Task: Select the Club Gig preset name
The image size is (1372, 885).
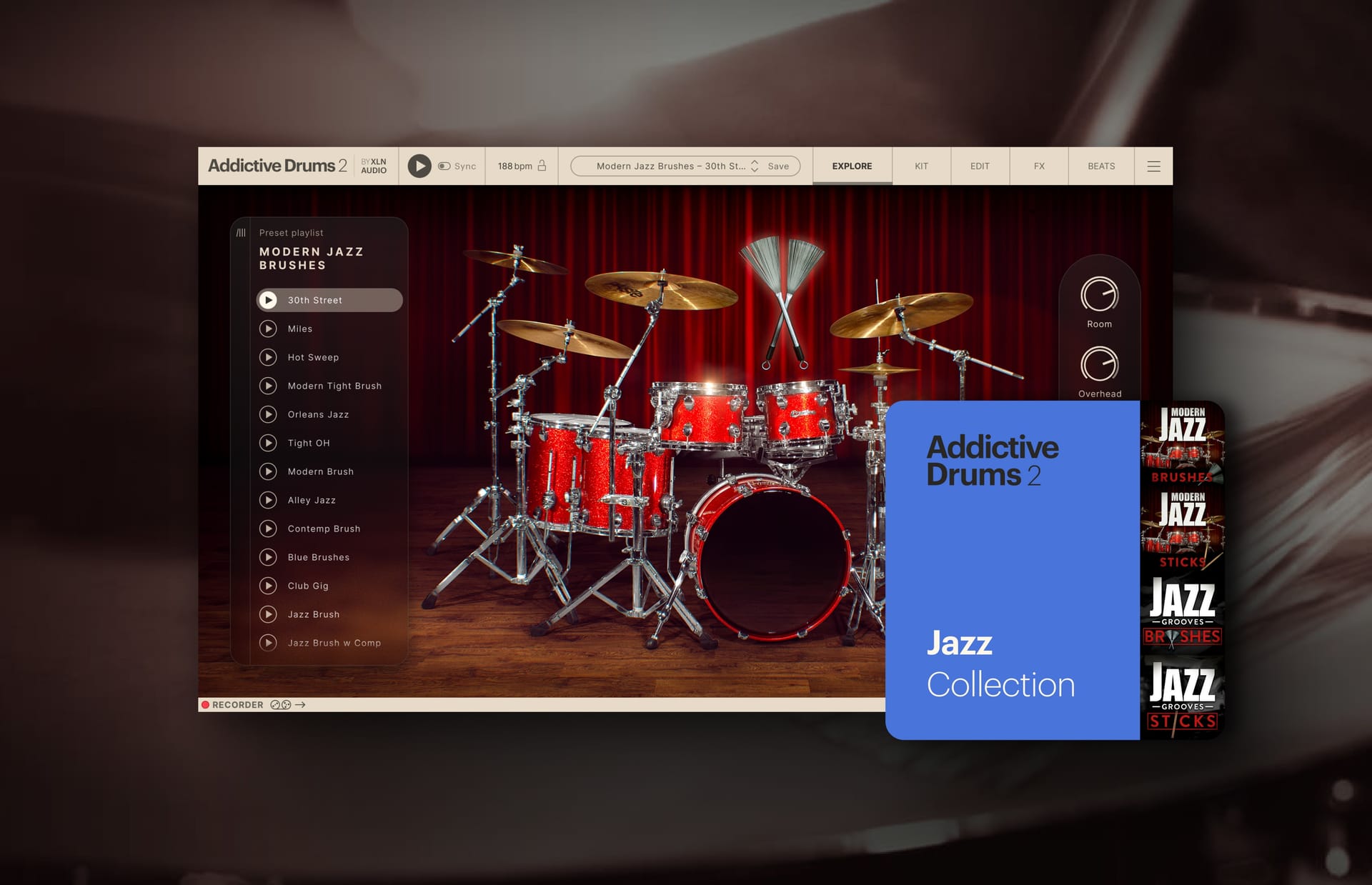Action: click(308, 586)
